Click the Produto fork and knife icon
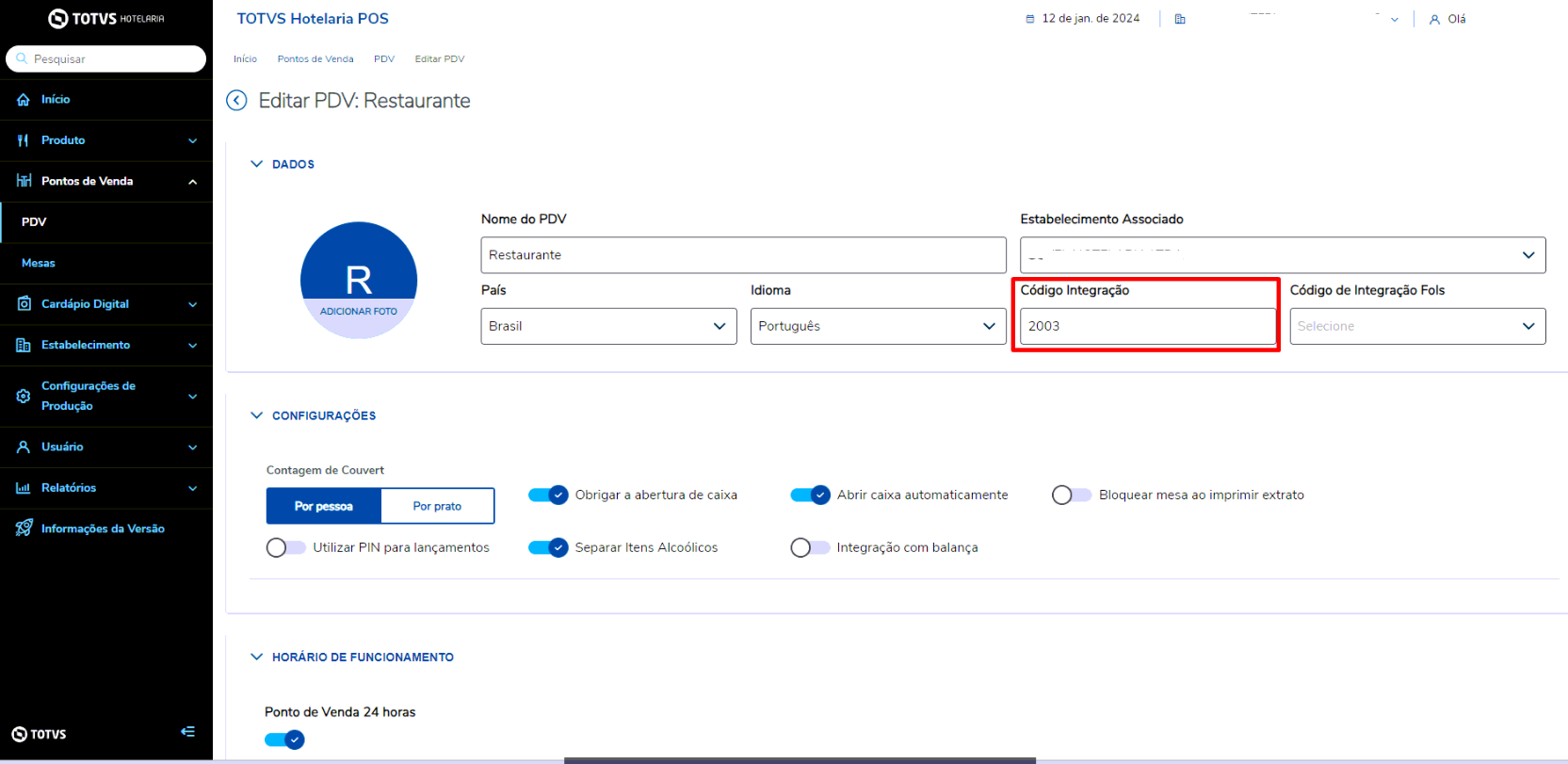This screenshot has width=1568, height=764. (24, 140)
